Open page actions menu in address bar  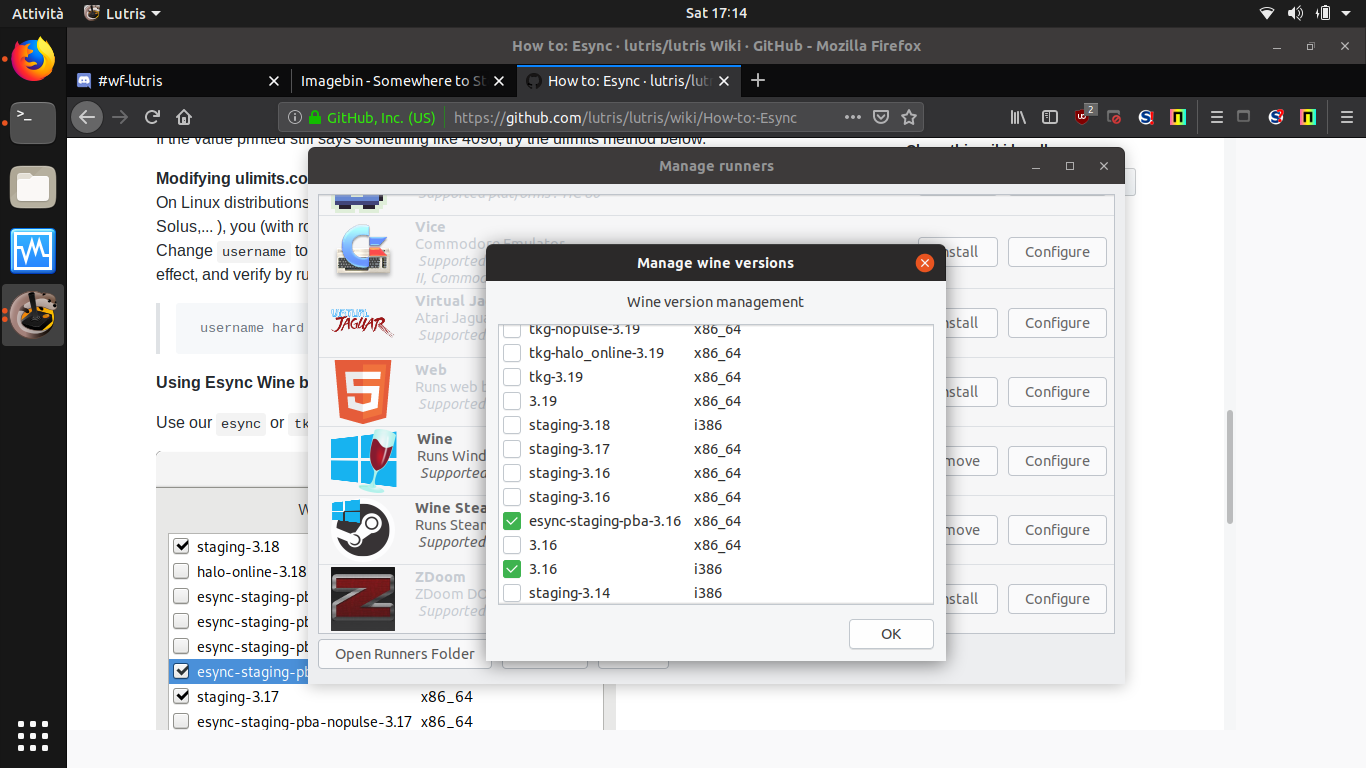853,117
